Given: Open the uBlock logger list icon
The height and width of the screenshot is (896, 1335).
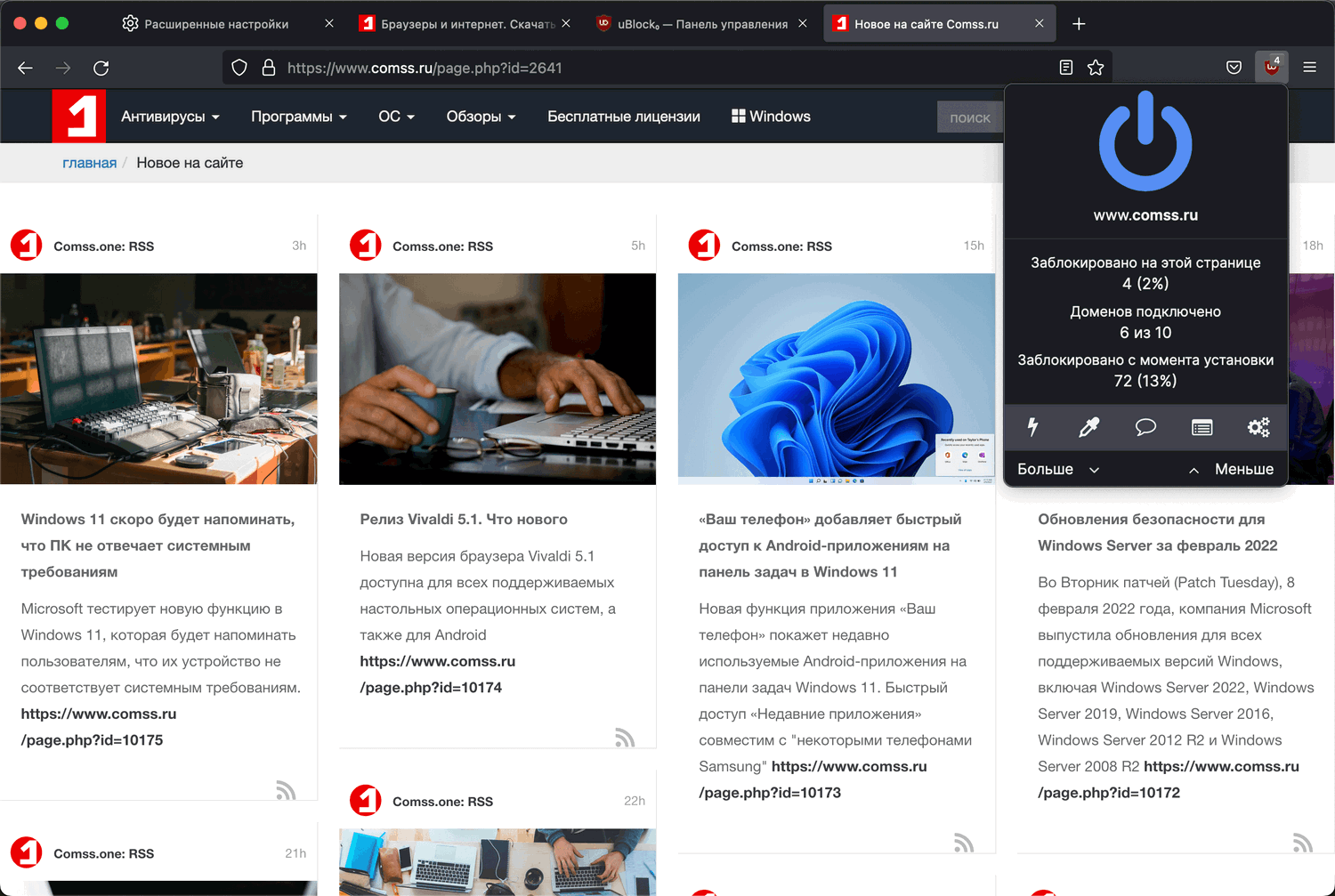Looking at the screenshot, I should point(1201,427).
